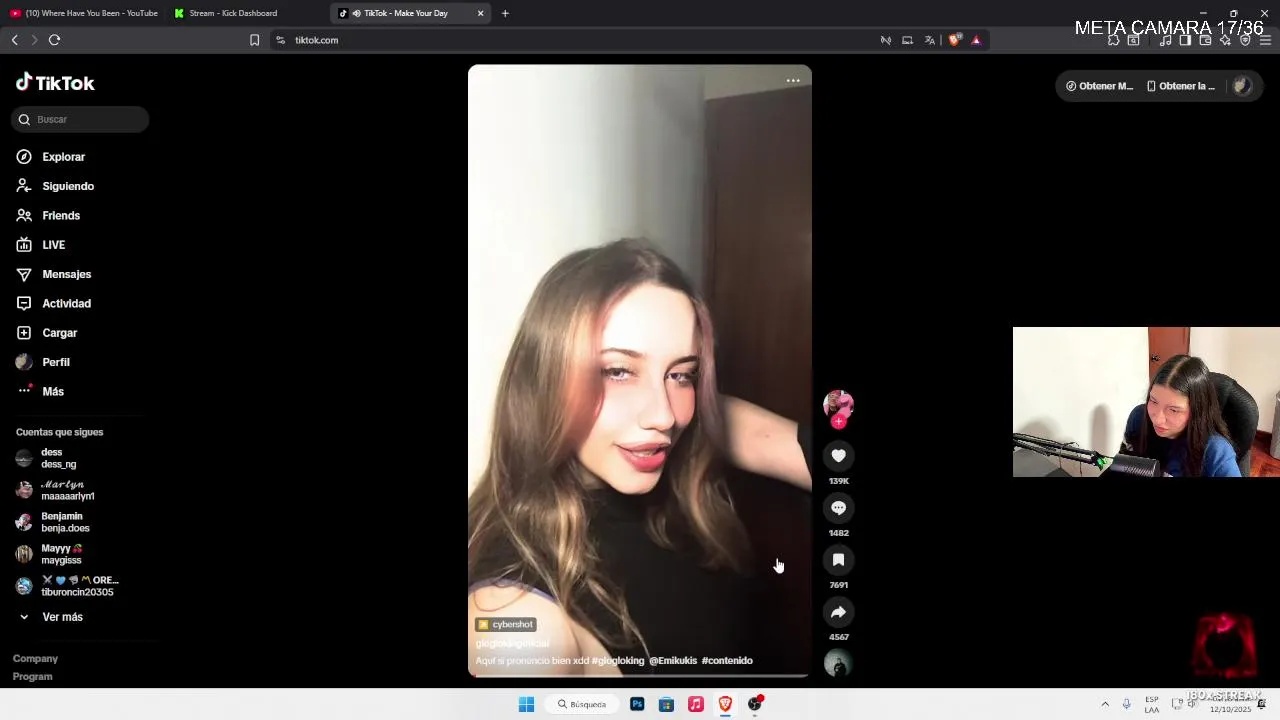This screenshot has width=1280, height=720.
Task: Close the TikTok browser tab
Action: click(x=480, y=13)
